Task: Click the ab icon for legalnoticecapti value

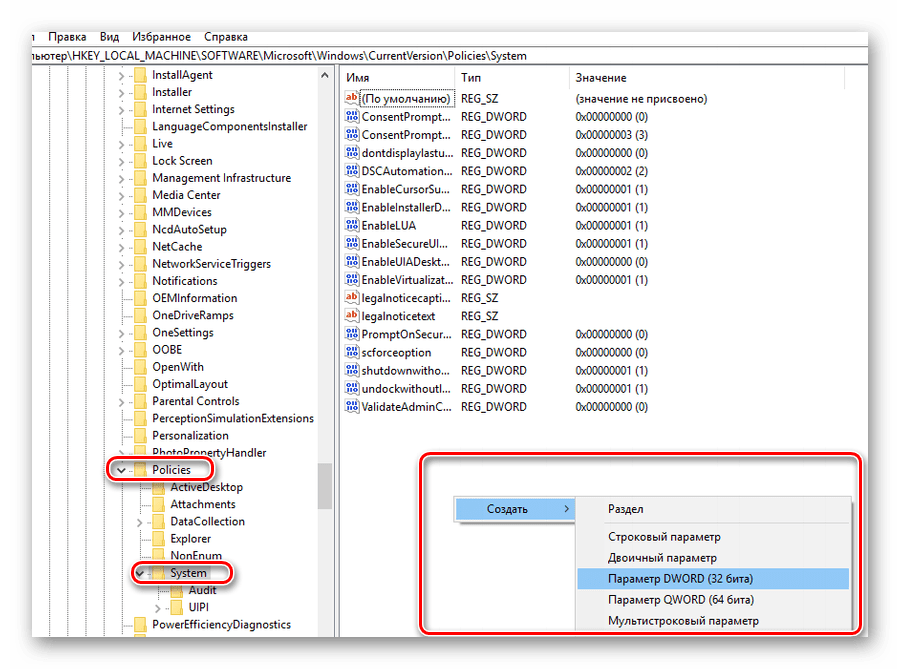Action: (x=352, y=298)
